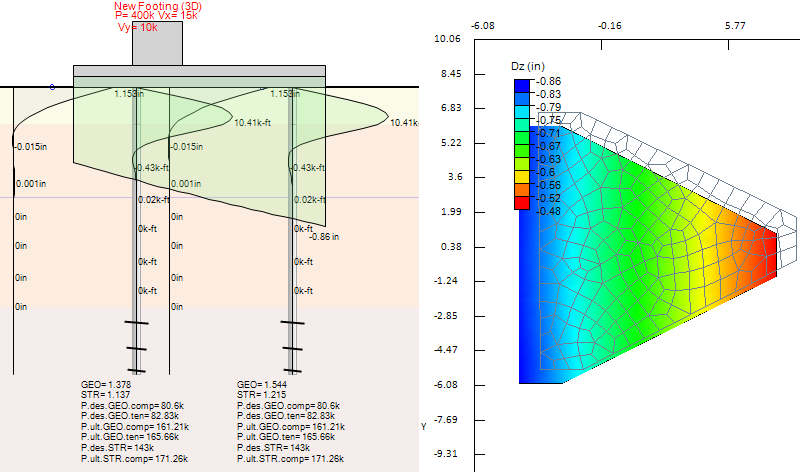
Task: Click the '-0.63' legend value
Action: coord(548,159)
